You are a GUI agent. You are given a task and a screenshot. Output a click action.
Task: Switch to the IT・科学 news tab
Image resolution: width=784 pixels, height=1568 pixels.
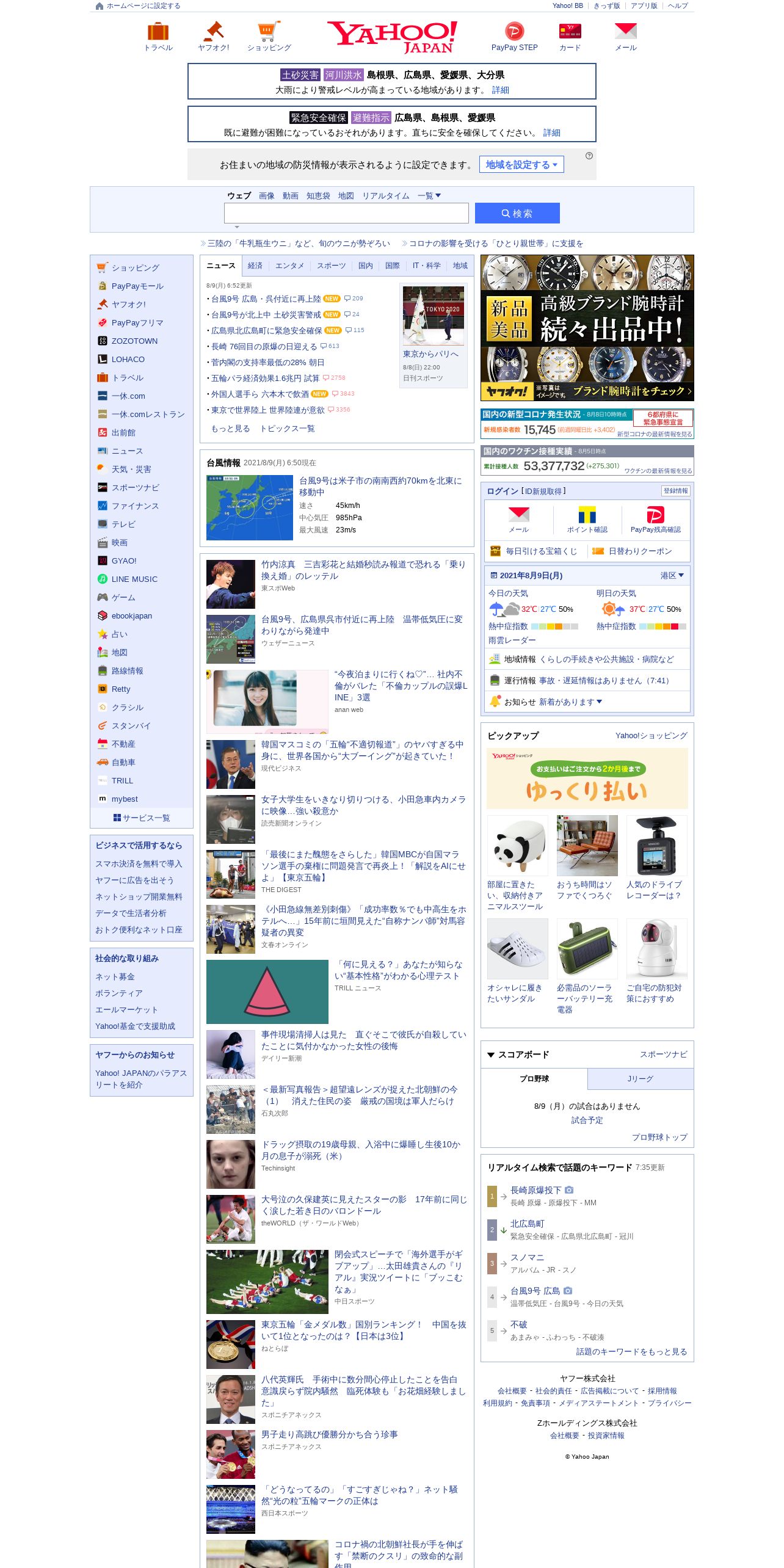tap(426, 266)
